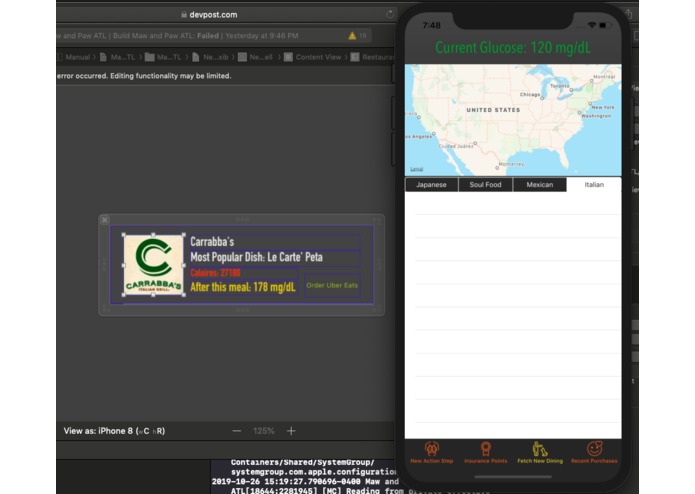This screenshot has width=695, height=494.
Task: Click the Current Glucose: 120 mg/dL label
Action: [x=513, y=47]
